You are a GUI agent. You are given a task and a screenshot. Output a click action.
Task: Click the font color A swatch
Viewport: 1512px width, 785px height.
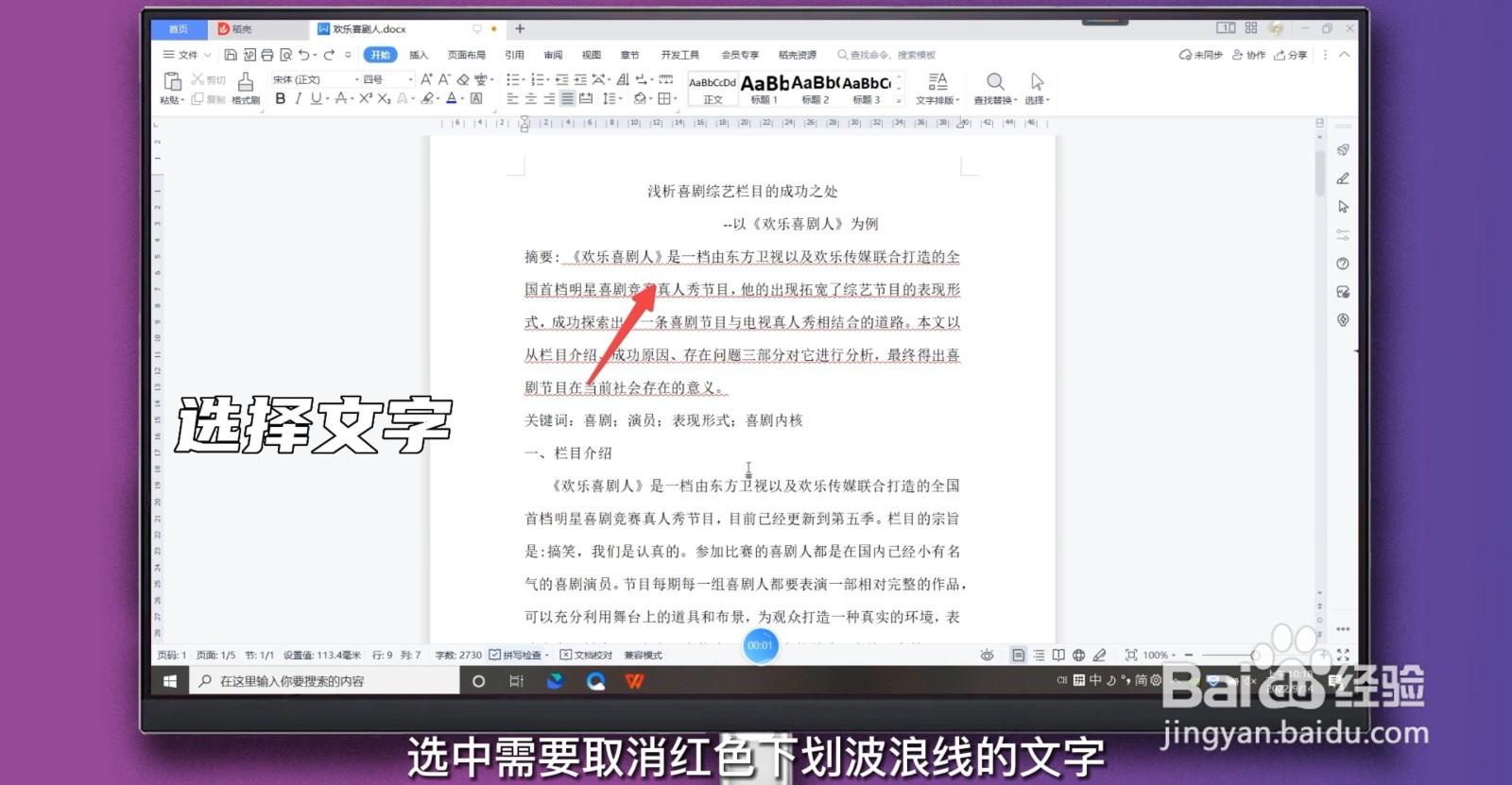coord(452,98)
